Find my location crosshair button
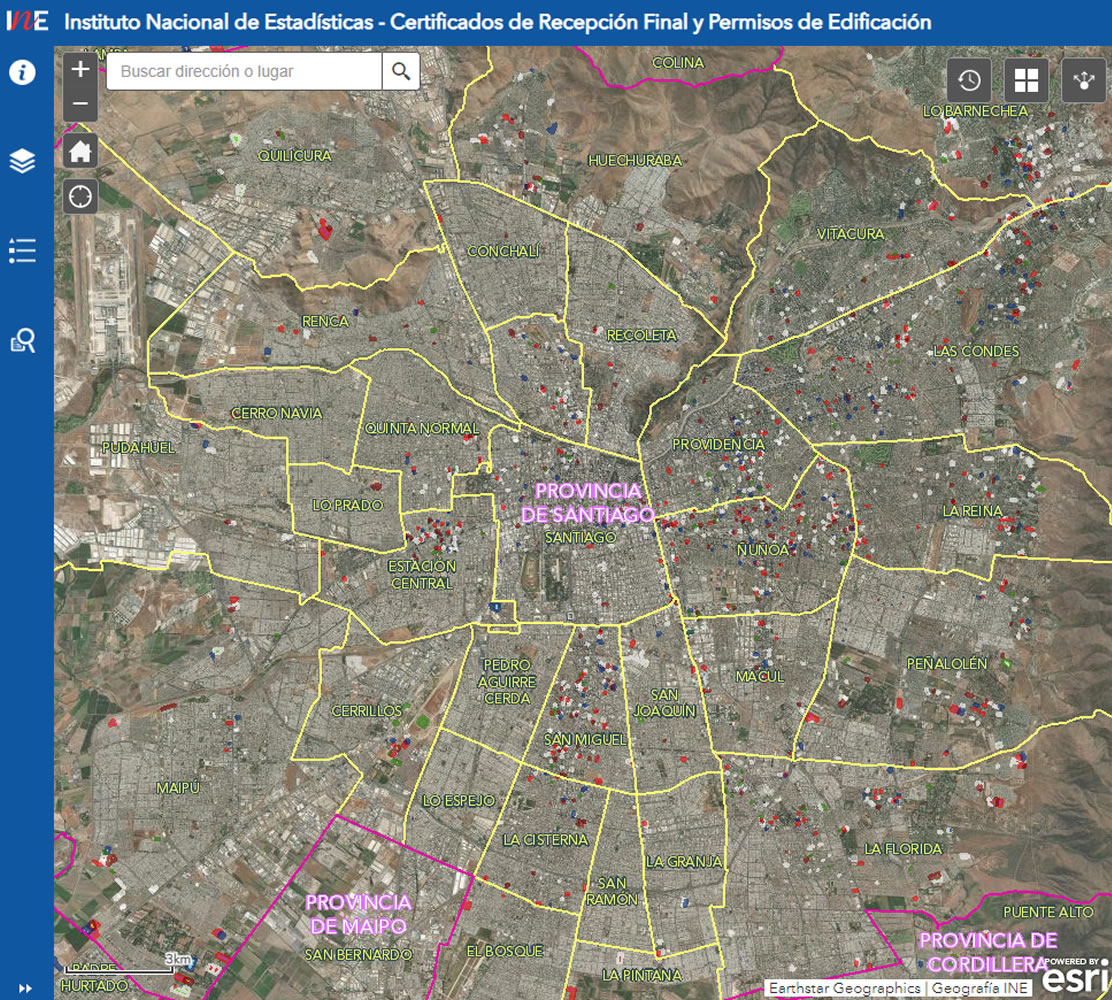The height and width of the screenshot is (1000, 1112). point(81,196)
